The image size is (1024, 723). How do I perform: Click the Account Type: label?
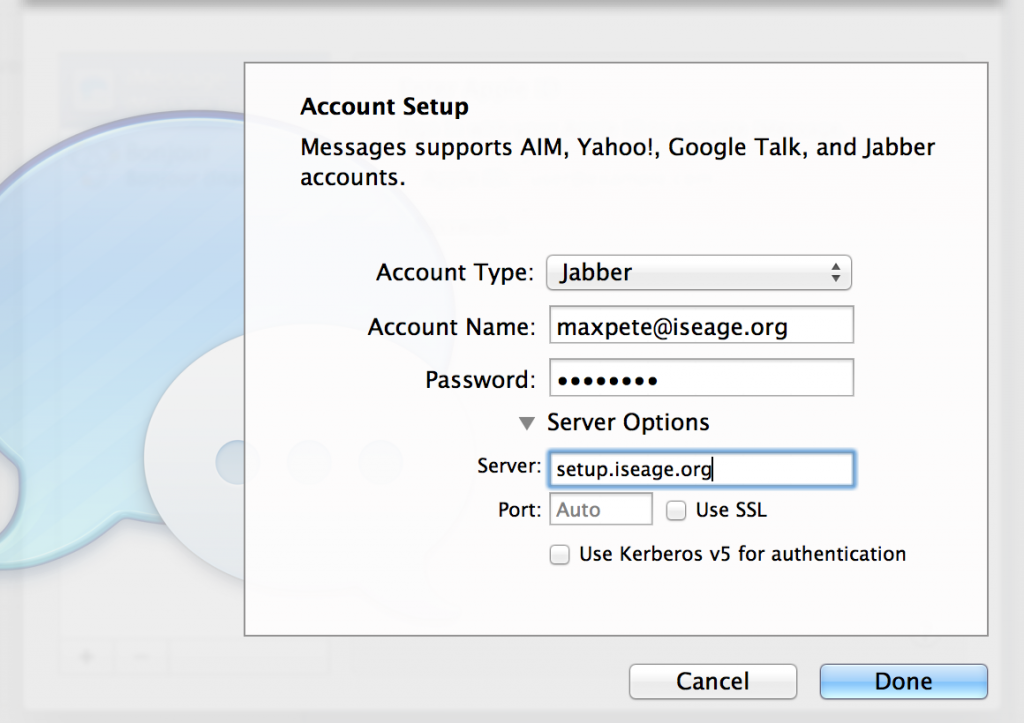click(x=455, y=272)
